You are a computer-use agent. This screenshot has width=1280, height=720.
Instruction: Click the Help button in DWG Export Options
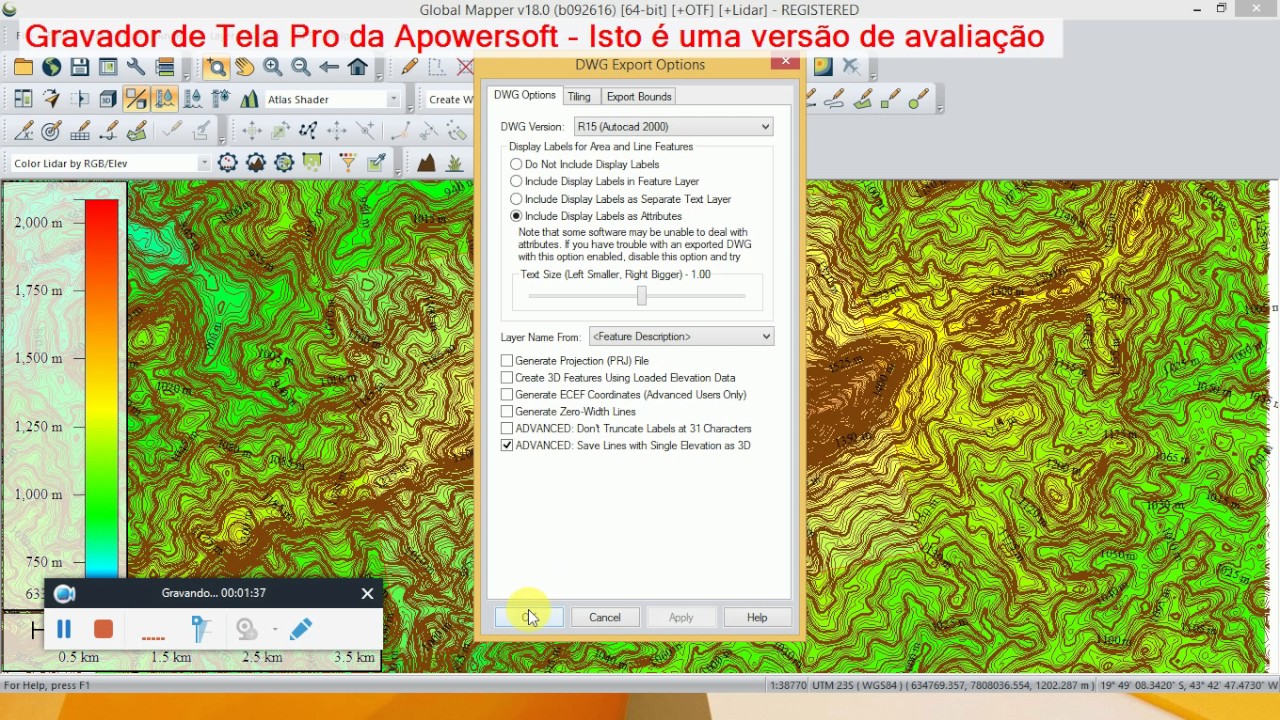coord(757,618)
